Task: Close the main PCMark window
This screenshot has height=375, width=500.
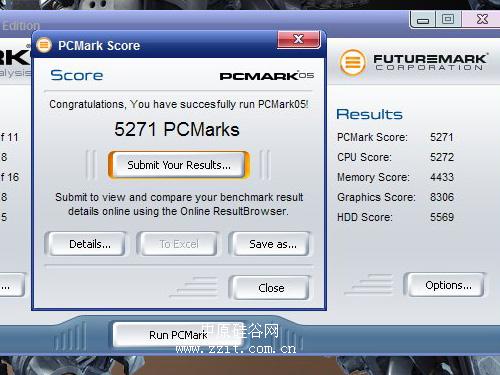Action: 482,19
